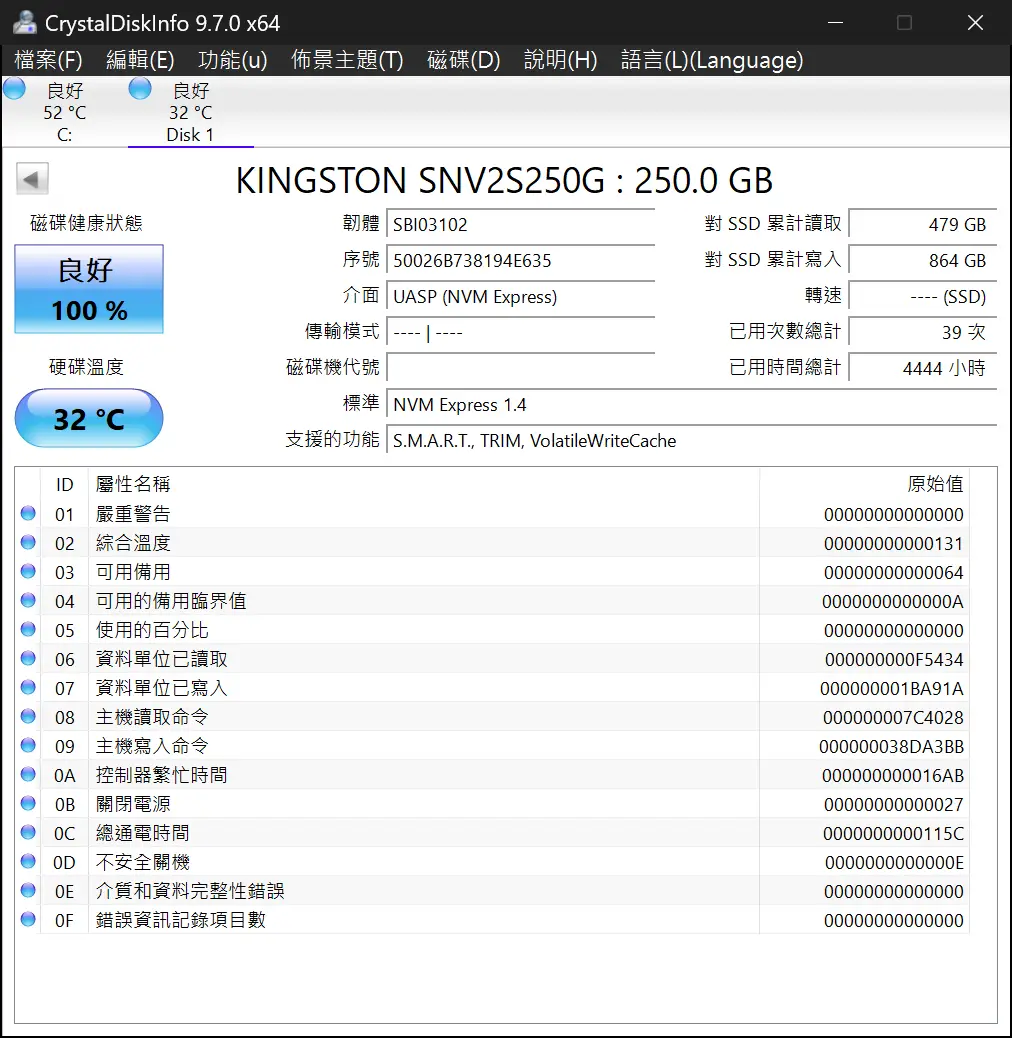Open the 檔案(F) menu
Image resolution: width=1012 pixels, height=1038 pixels.
[48, 60]
